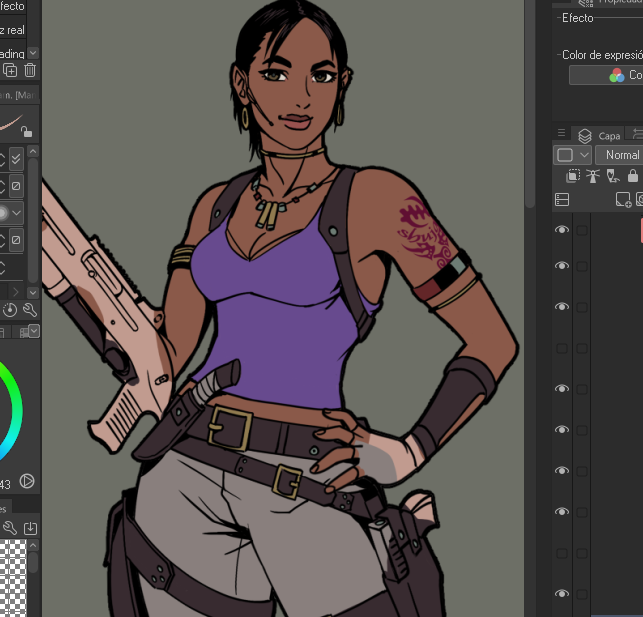The image size is (643, 617).
Task: Open the Normal blending mode dropdown
Action: point(619,155)
